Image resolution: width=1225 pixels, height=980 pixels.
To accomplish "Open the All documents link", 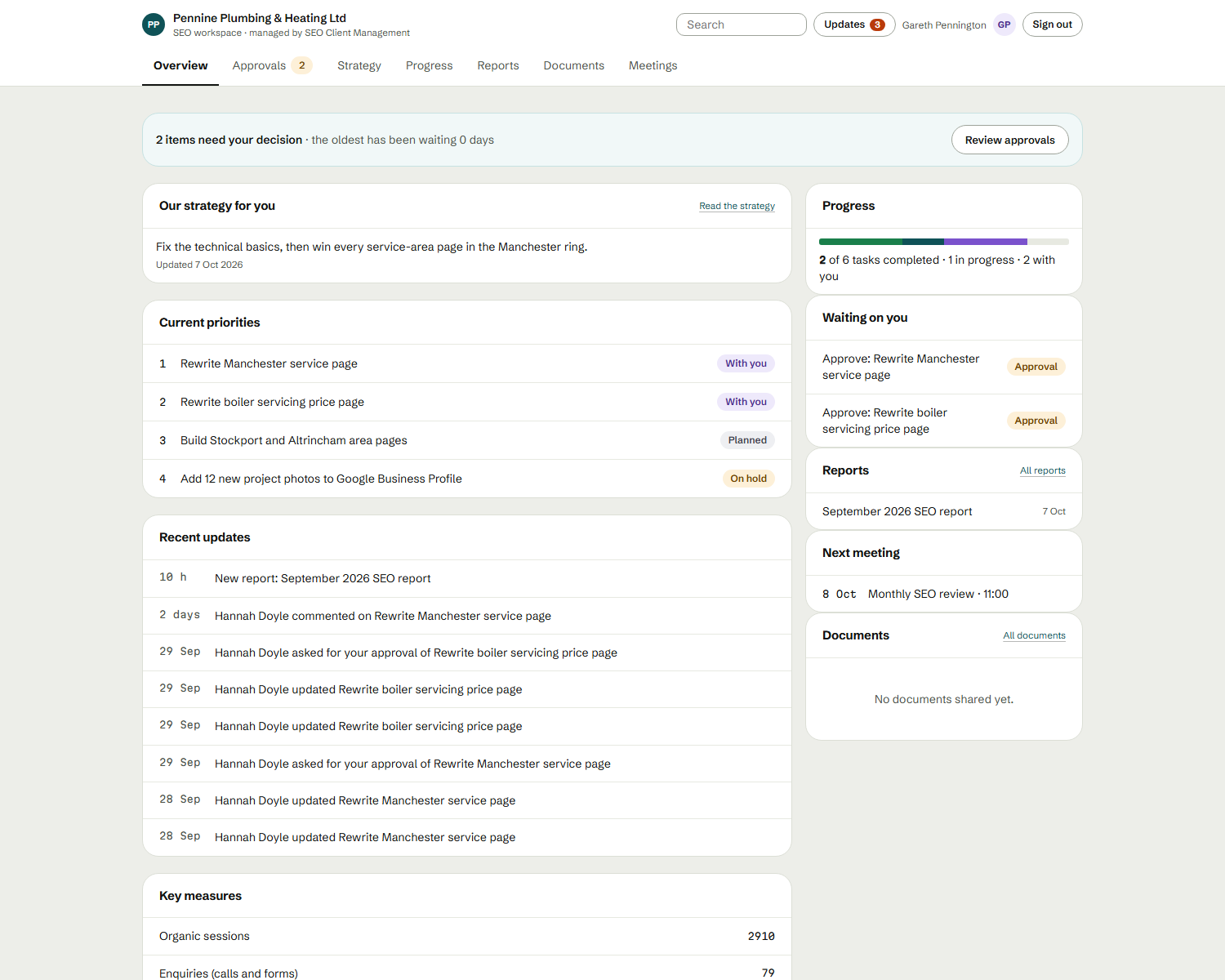I will click(1034, 635).
